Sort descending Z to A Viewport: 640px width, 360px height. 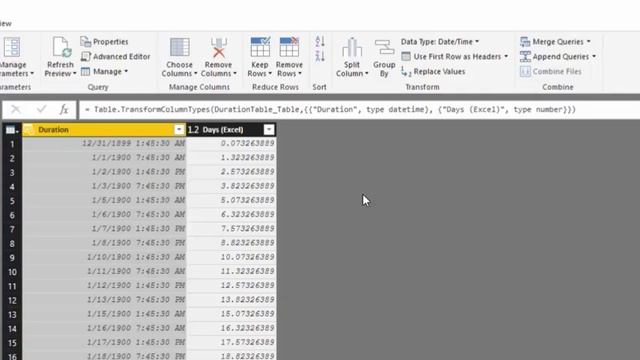[320, 56]
